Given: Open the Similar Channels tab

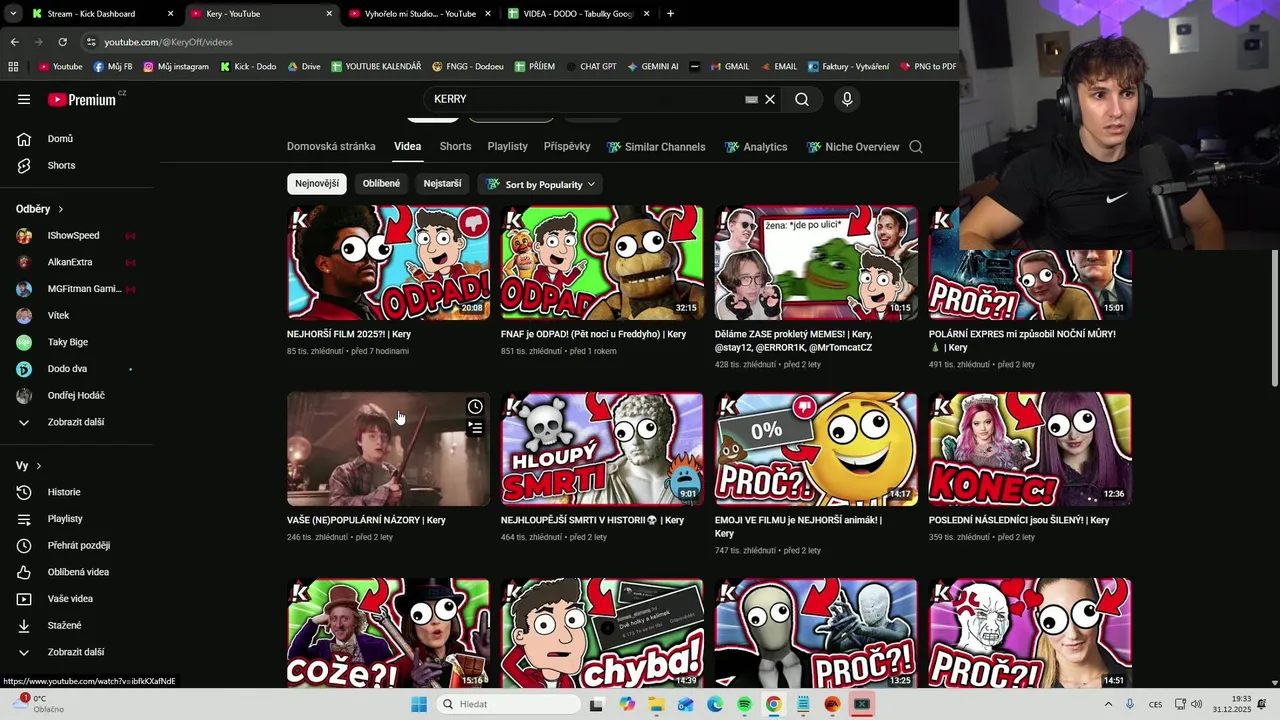Looking at the screenshot, I should (656, 147).
